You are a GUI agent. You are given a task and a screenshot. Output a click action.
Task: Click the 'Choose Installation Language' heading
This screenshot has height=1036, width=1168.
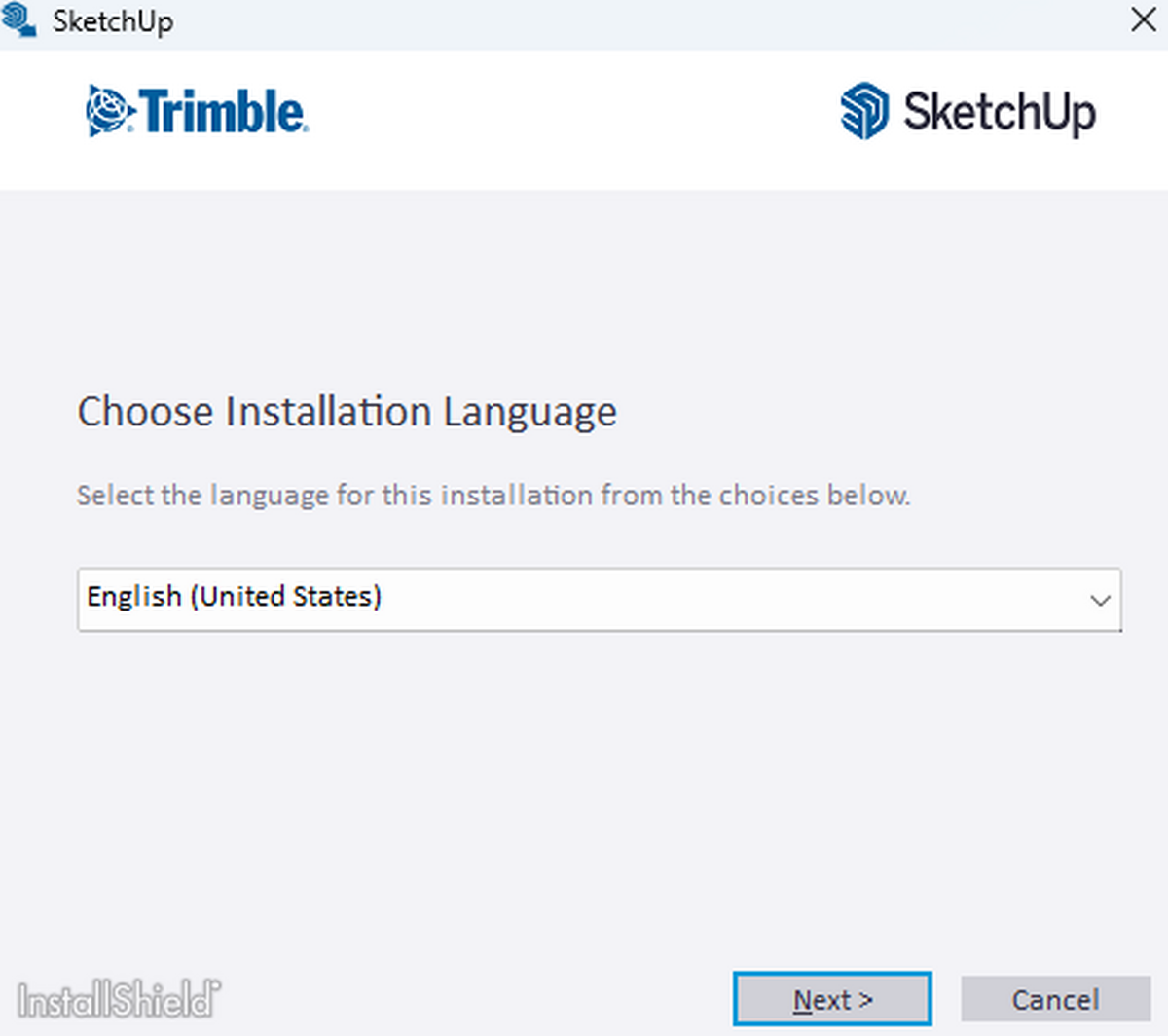pos(347,412)
